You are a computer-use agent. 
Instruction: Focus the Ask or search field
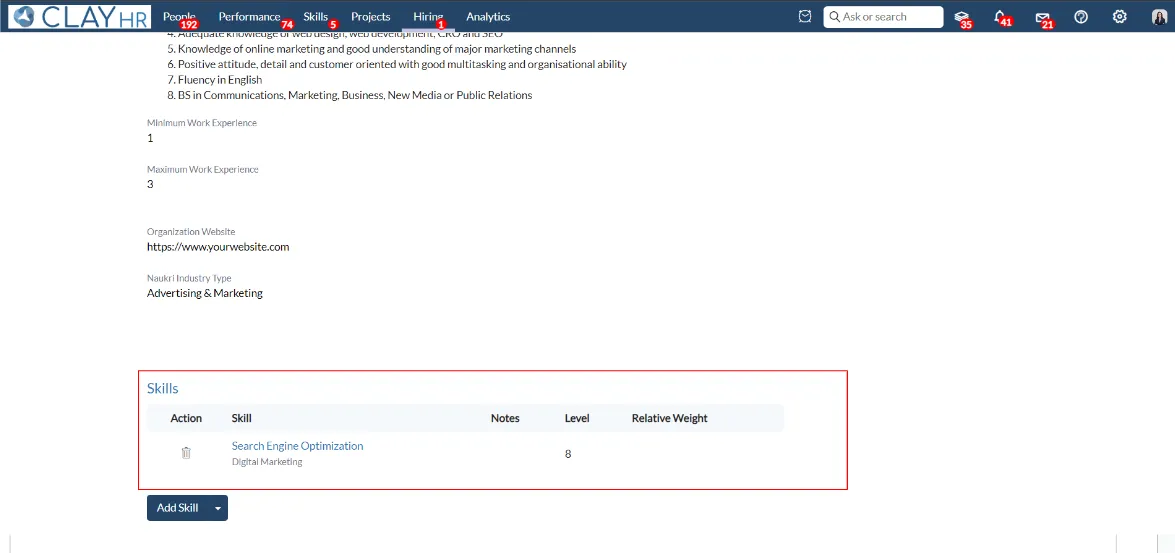point(883,16)
